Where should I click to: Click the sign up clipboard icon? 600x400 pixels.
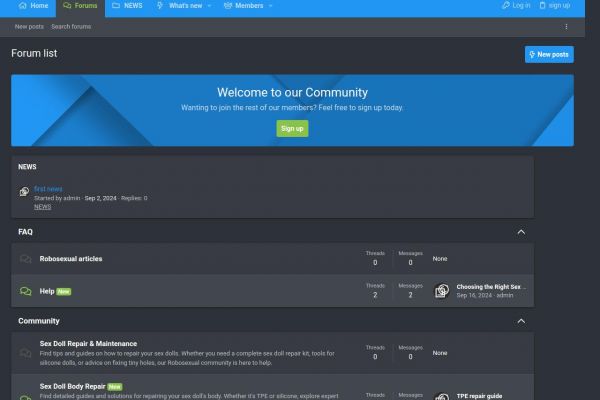(x=543, y=5)
